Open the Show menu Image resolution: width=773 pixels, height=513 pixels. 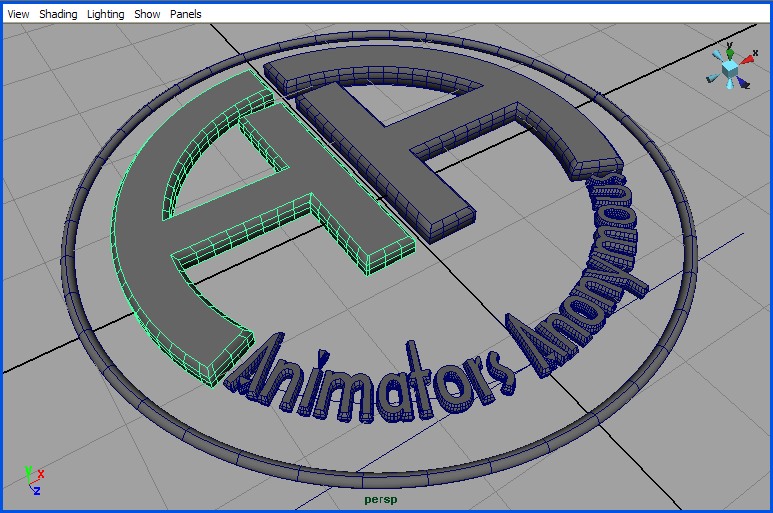tap(147, 14)
